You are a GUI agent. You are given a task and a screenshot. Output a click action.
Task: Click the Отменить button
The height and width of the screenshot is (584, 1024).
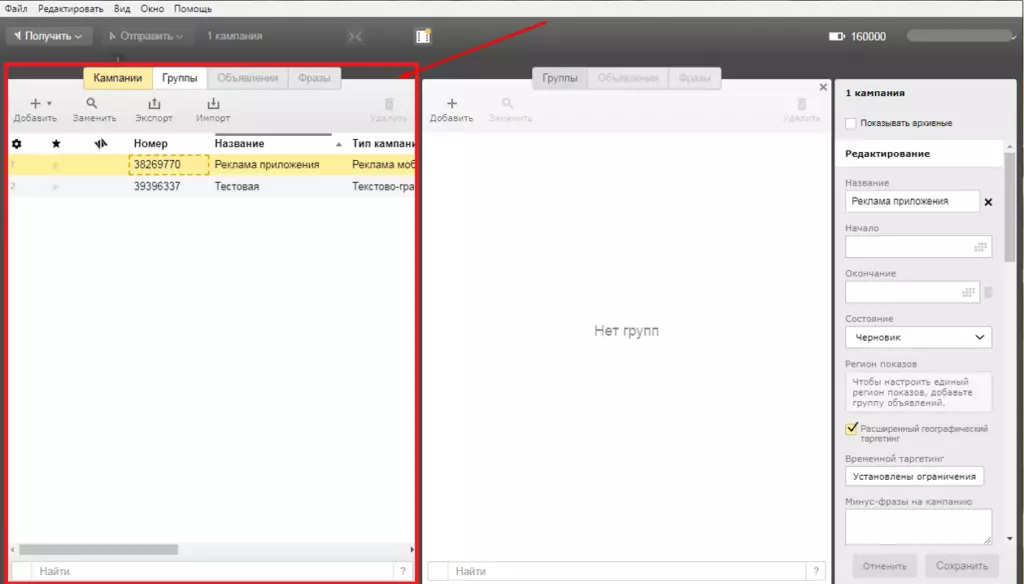(885, 566)
